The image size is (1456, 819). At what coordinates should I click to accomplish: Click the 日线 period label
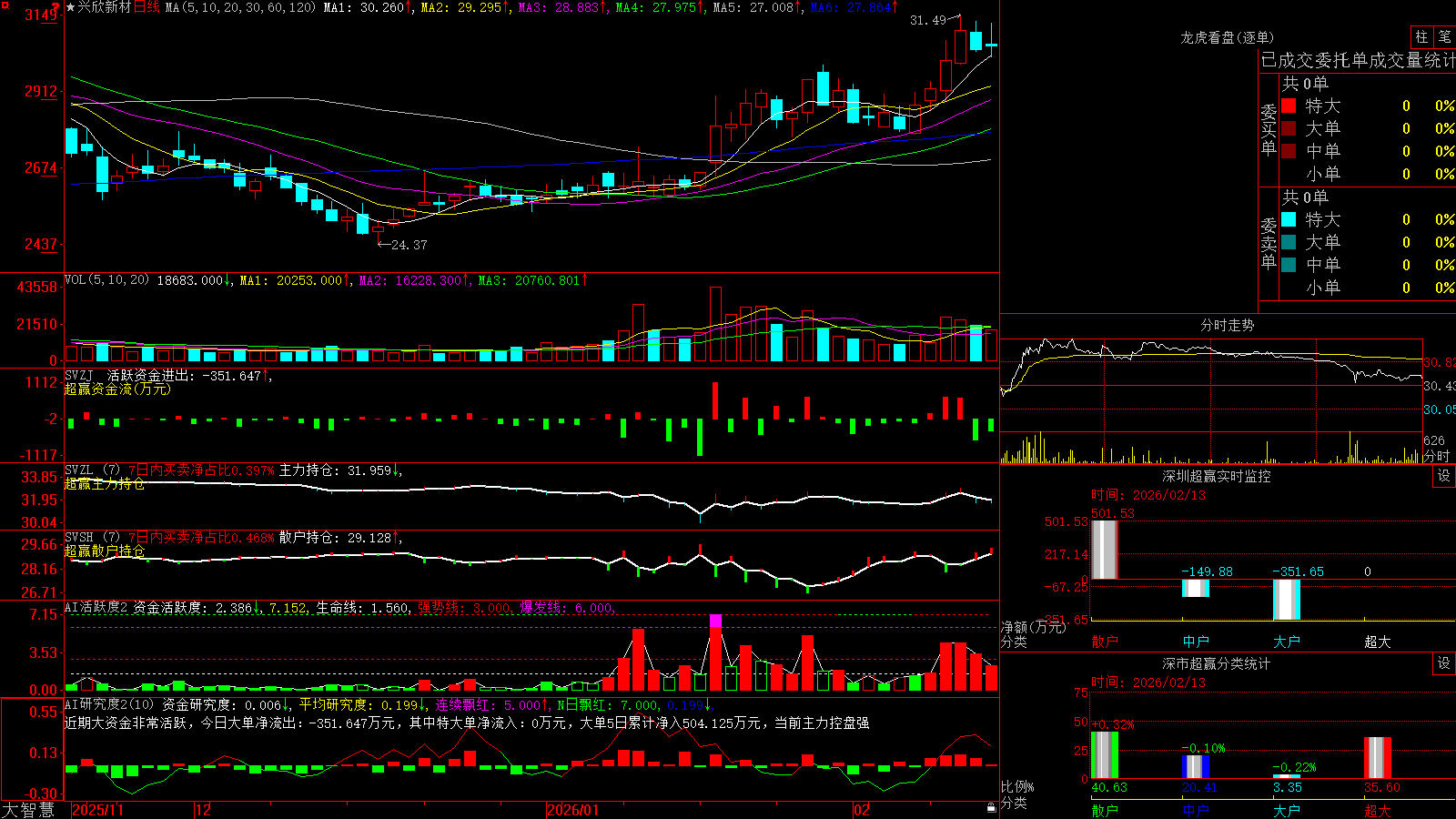click(147, 7)
